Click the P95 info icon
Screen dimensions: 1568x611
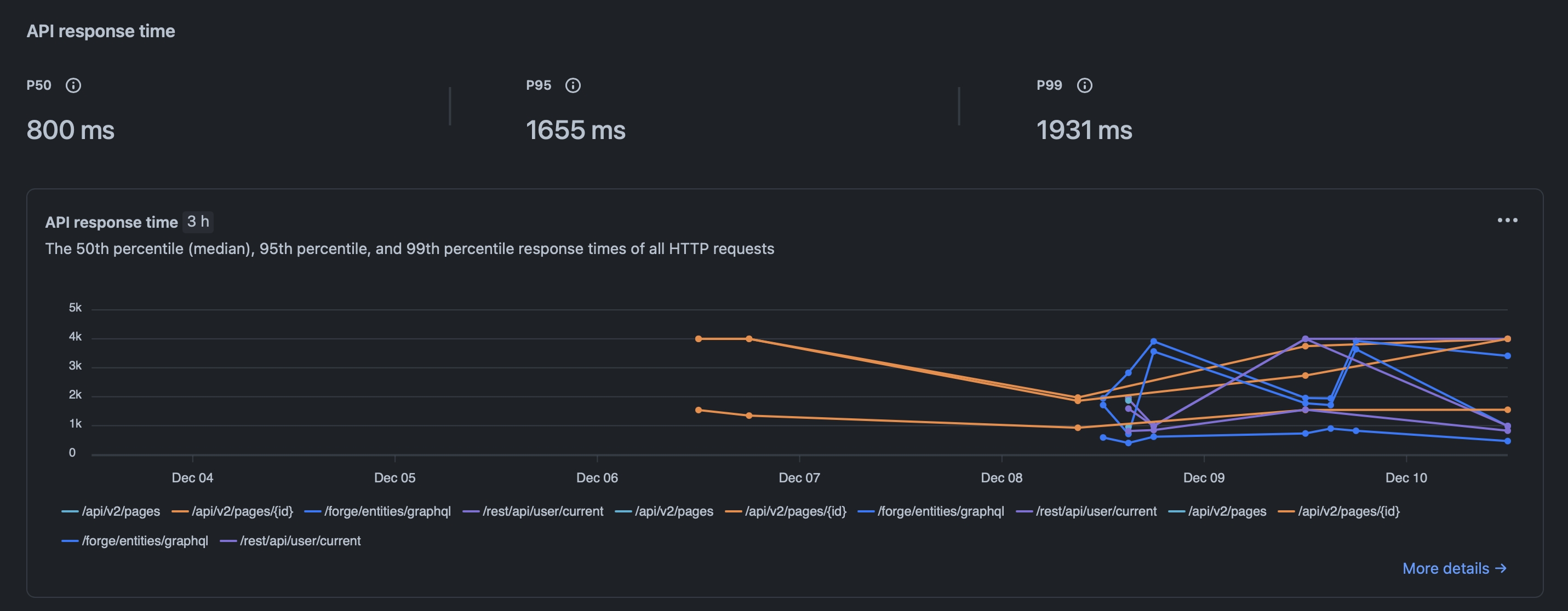[x=573, y=85]
